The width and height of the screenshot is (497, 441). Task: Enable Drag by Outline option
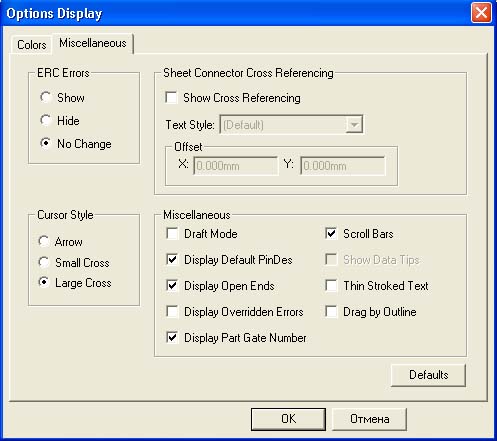point(331,311)
